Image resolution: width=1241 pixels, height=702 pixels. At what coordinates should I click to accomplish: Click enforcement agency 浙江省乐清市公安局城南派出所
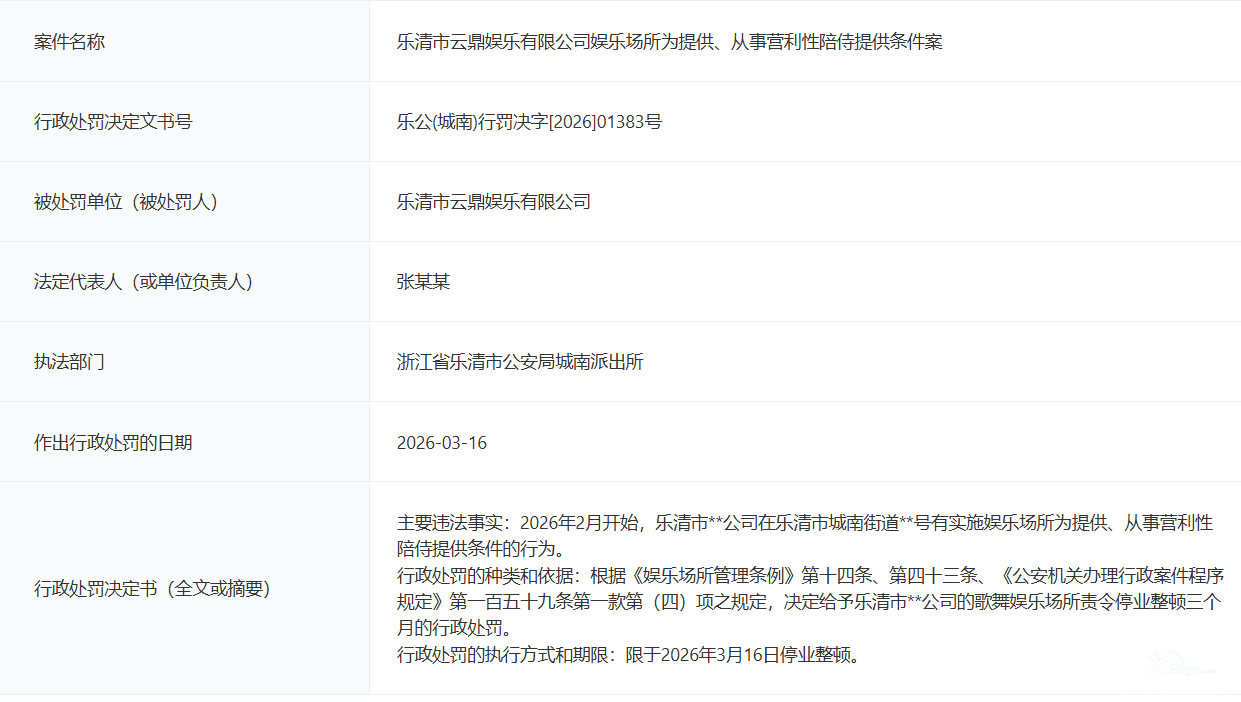pos(520,362)
